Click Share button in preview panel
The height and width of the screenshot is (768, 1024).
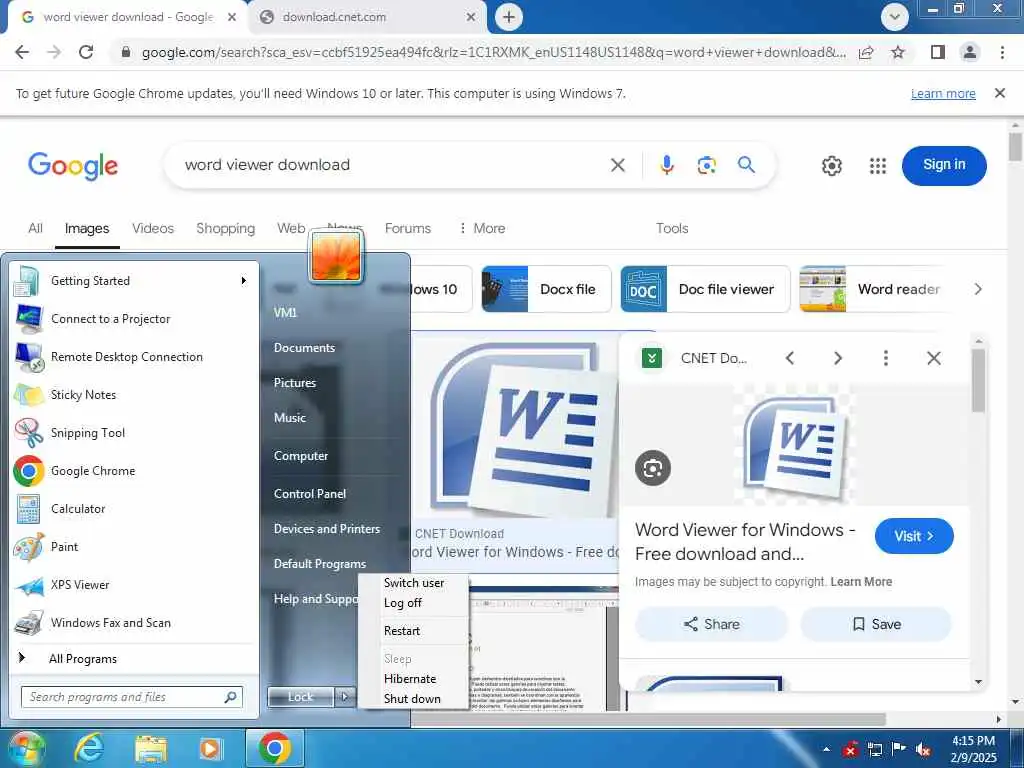tap(711, 624)
